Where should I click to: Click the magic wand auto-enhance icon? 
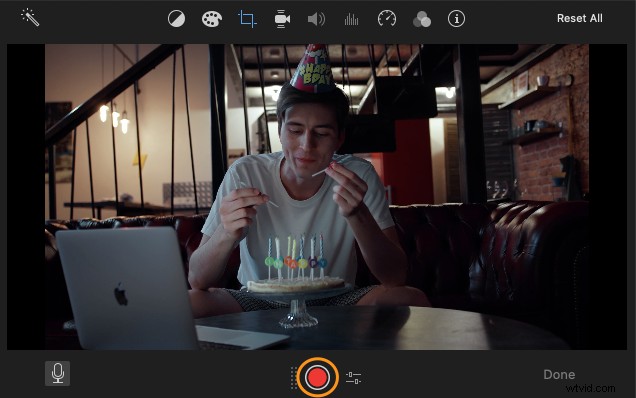tap(30, 17)
